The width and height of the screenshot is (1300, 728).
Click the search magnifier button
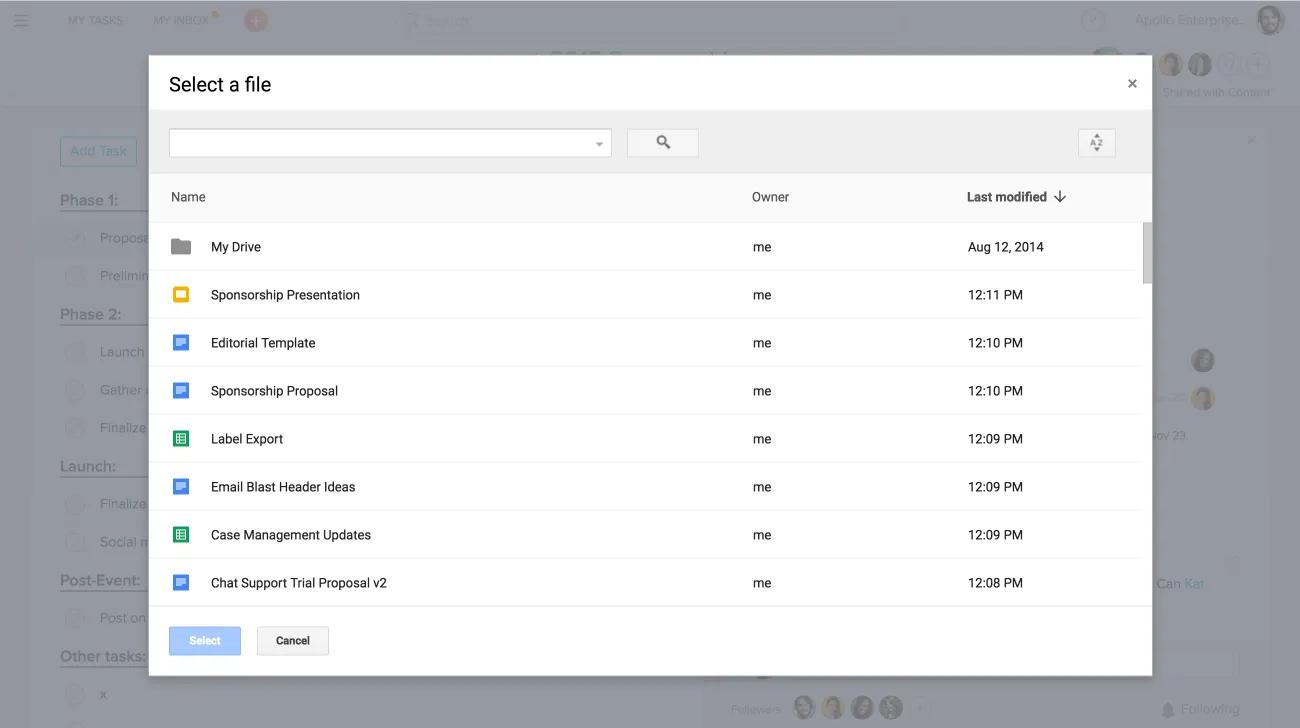pos(662,142)
